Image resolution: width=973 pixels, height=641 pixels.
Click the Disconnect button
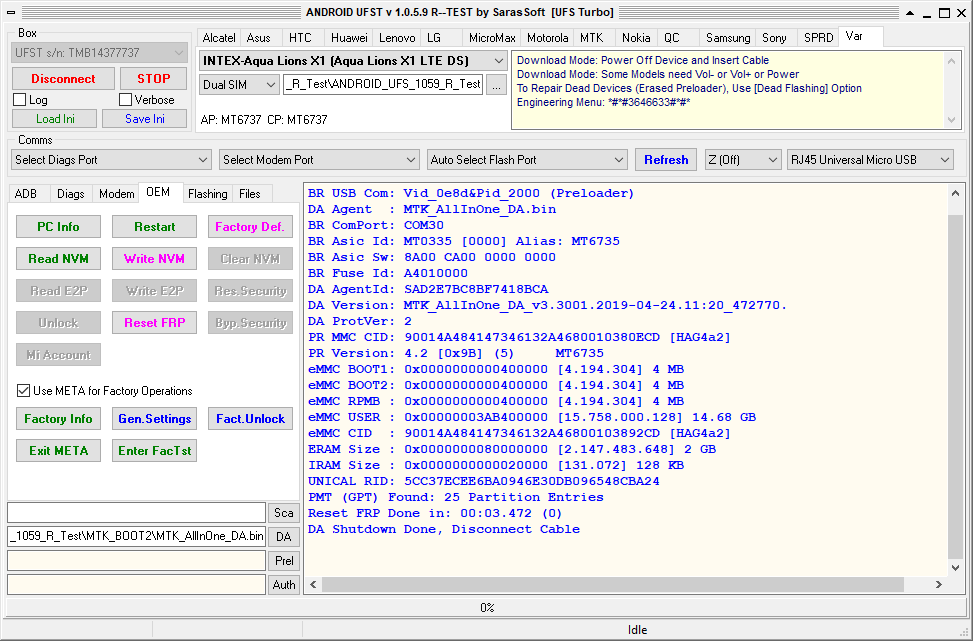(63, 79)
